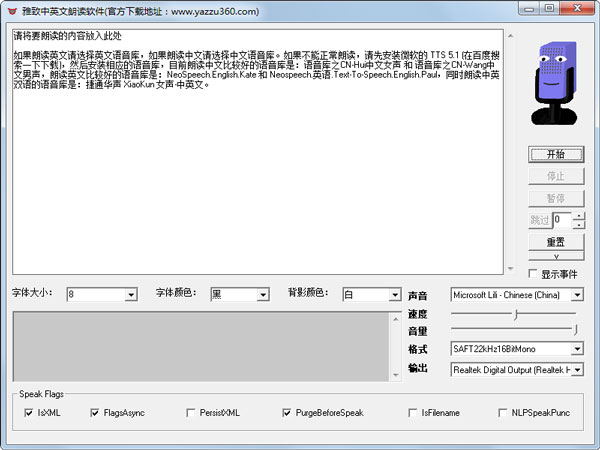Disable the PurgeBeforeSpeak checkbox

click(x=287, y=412)
